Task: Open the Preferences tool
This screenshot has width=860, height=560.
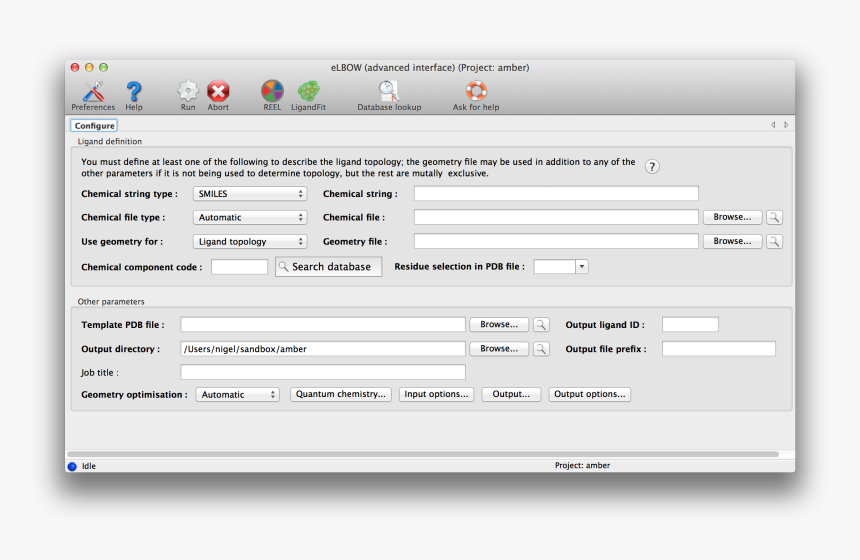Action: (93, 95)
